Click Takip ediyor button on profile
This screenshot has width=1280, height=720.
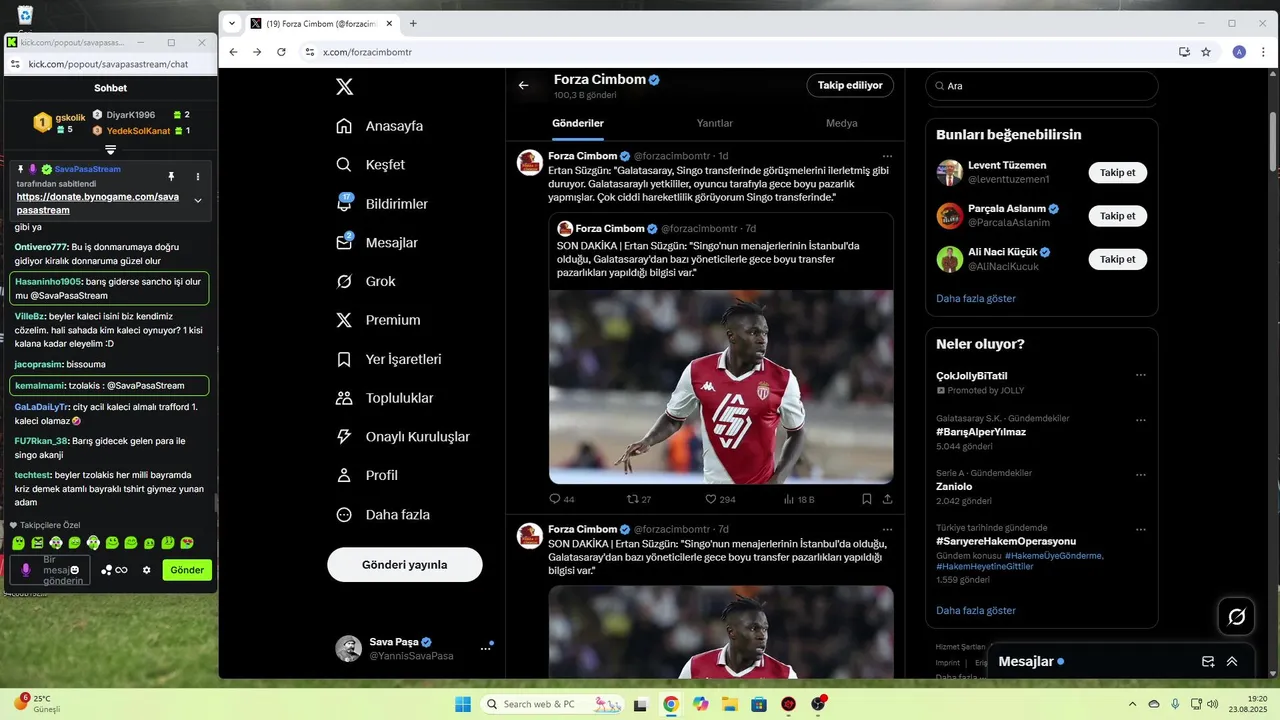click(850, 85)
